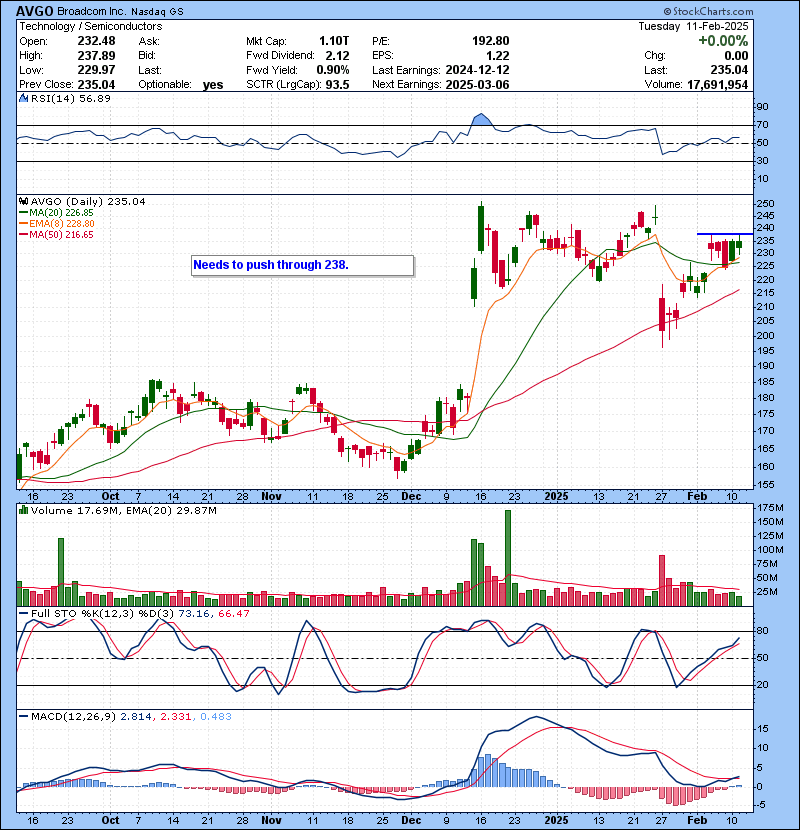Image resolution: width=800 pixels, height=830 pixels.
Task: Click the Low value 229.97
Action: coord(96,70)
